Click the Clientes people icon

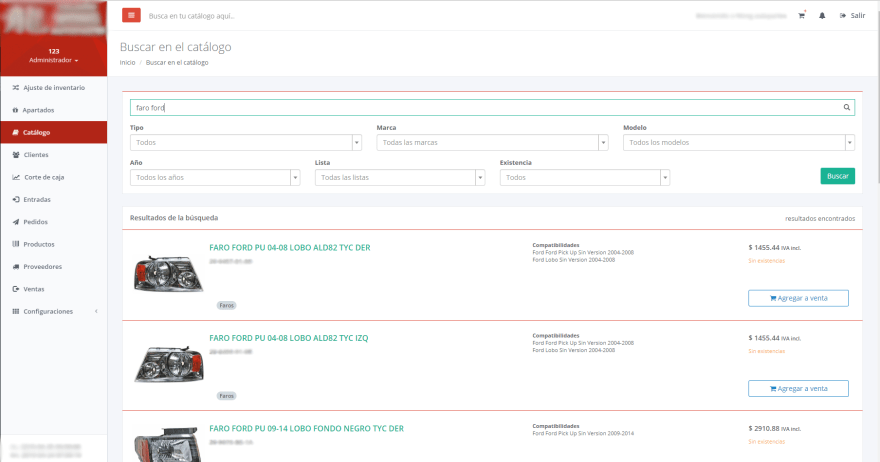16,155
